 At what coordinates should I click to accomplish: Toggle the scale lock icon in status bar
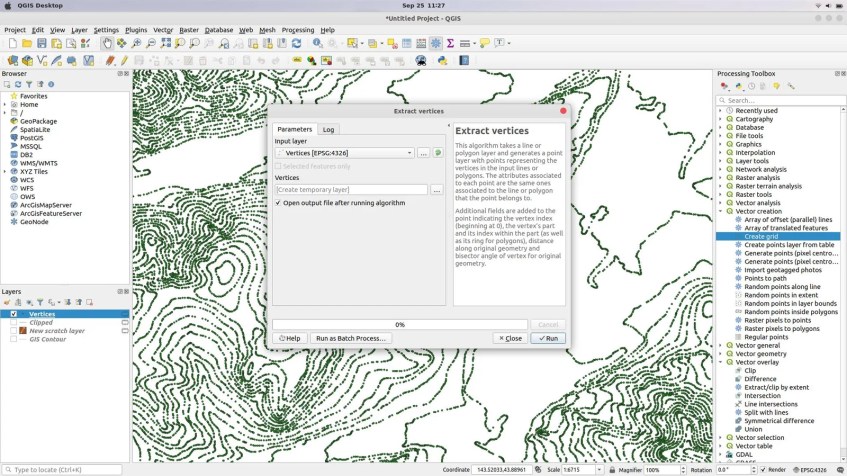click(x=612, y=470)
